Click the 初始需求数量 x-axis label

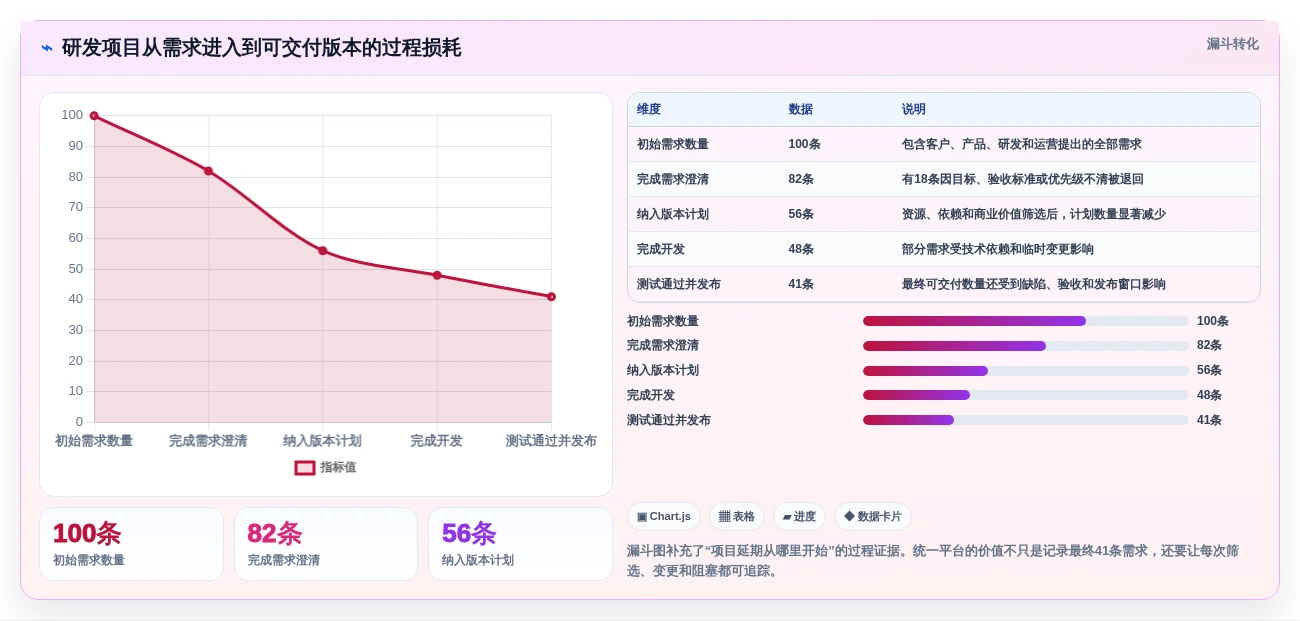coord(94,441)
